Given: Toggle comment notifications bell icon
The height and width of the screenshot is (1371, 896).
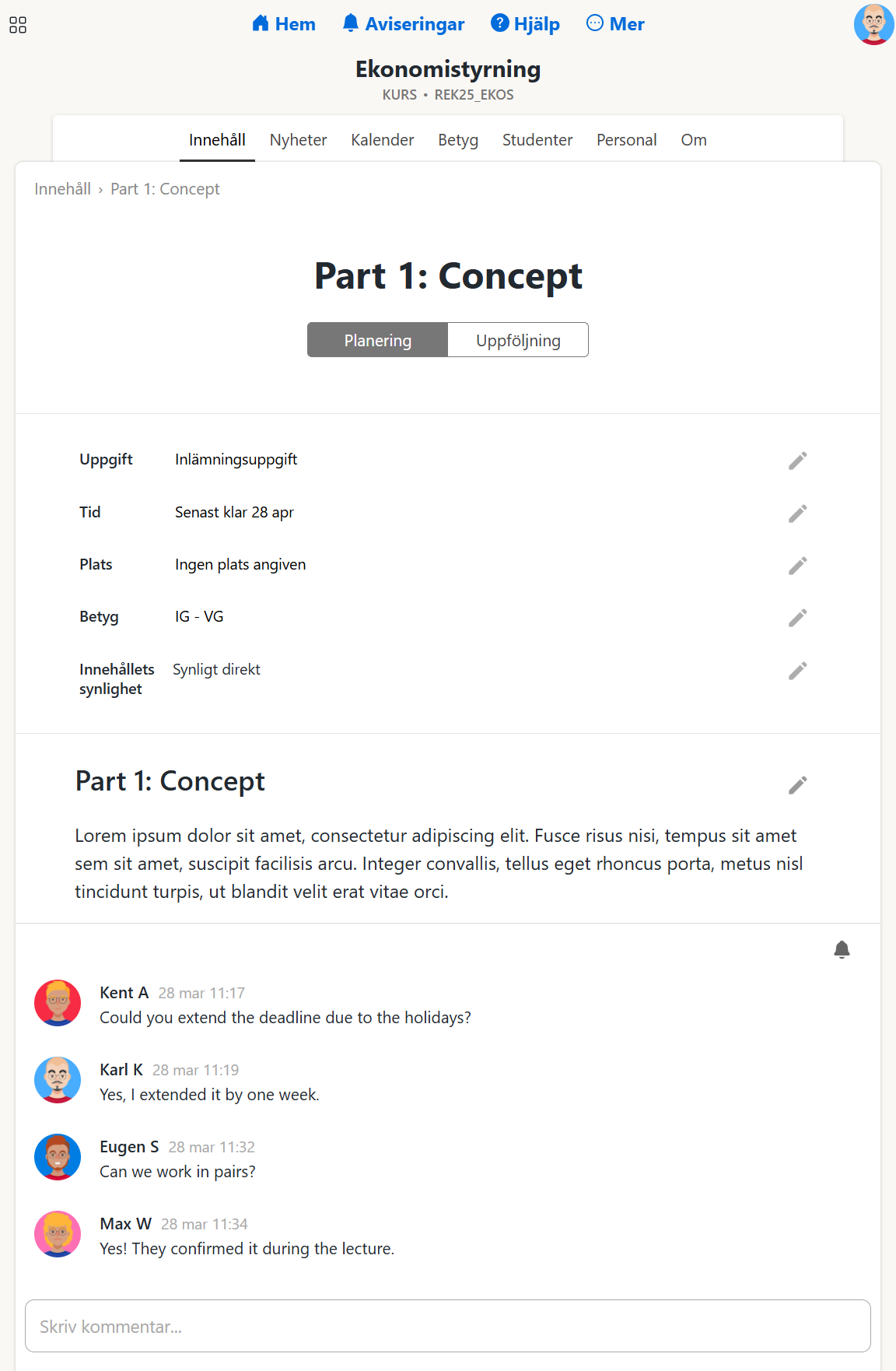Looking at the screenshot, I should click(x=842, y=949).
